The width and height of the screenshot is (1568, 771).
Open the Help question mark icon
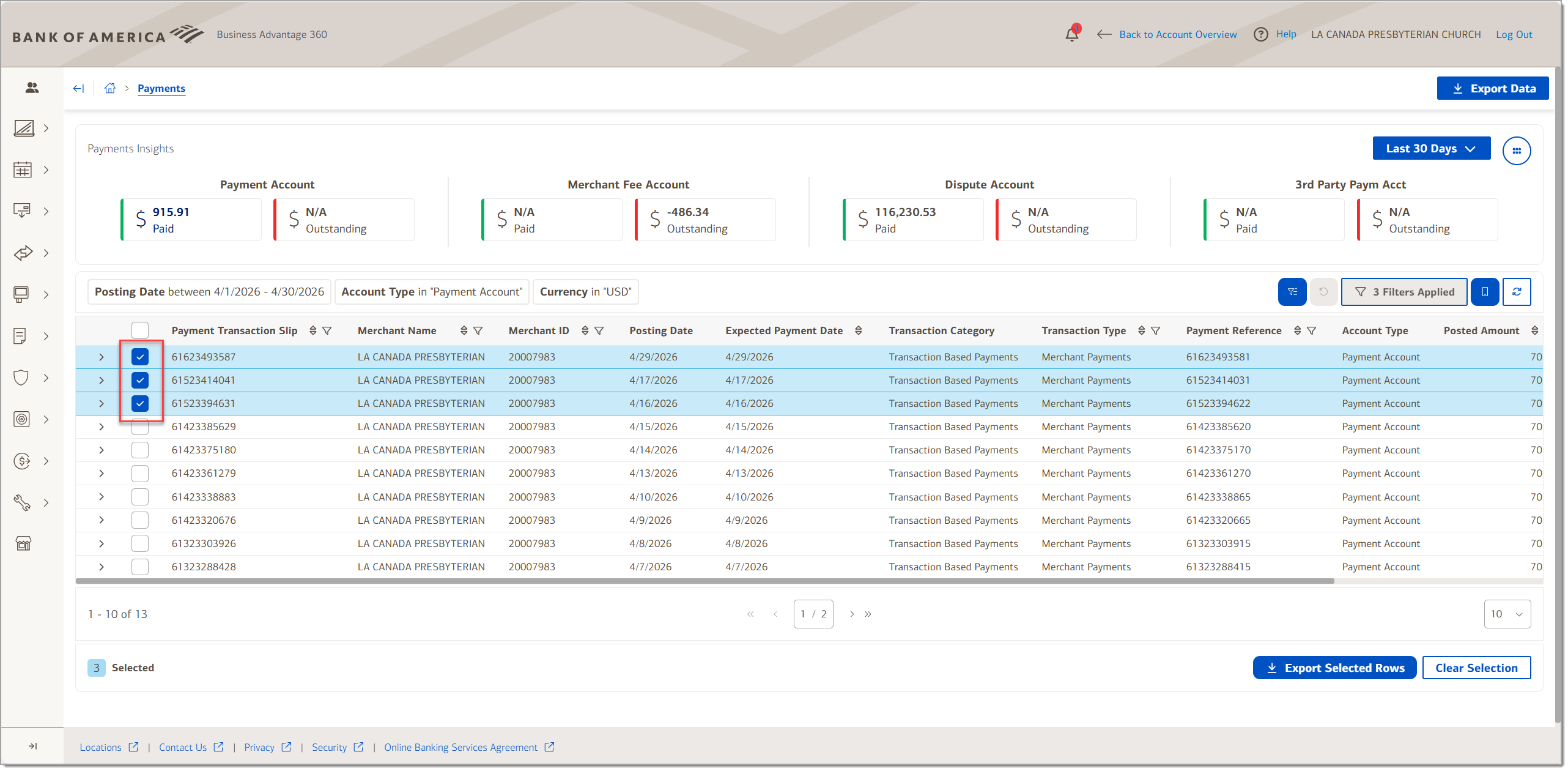[x=1260, y=34]
